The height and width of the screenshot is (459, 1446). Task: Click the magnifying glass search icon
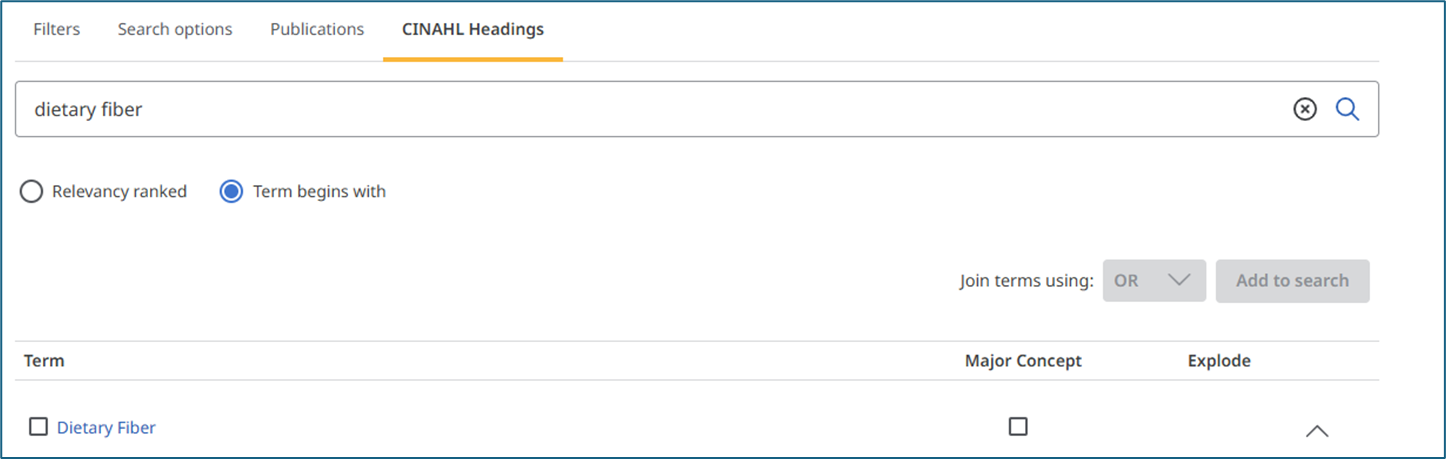click(x=1347, y=109)
